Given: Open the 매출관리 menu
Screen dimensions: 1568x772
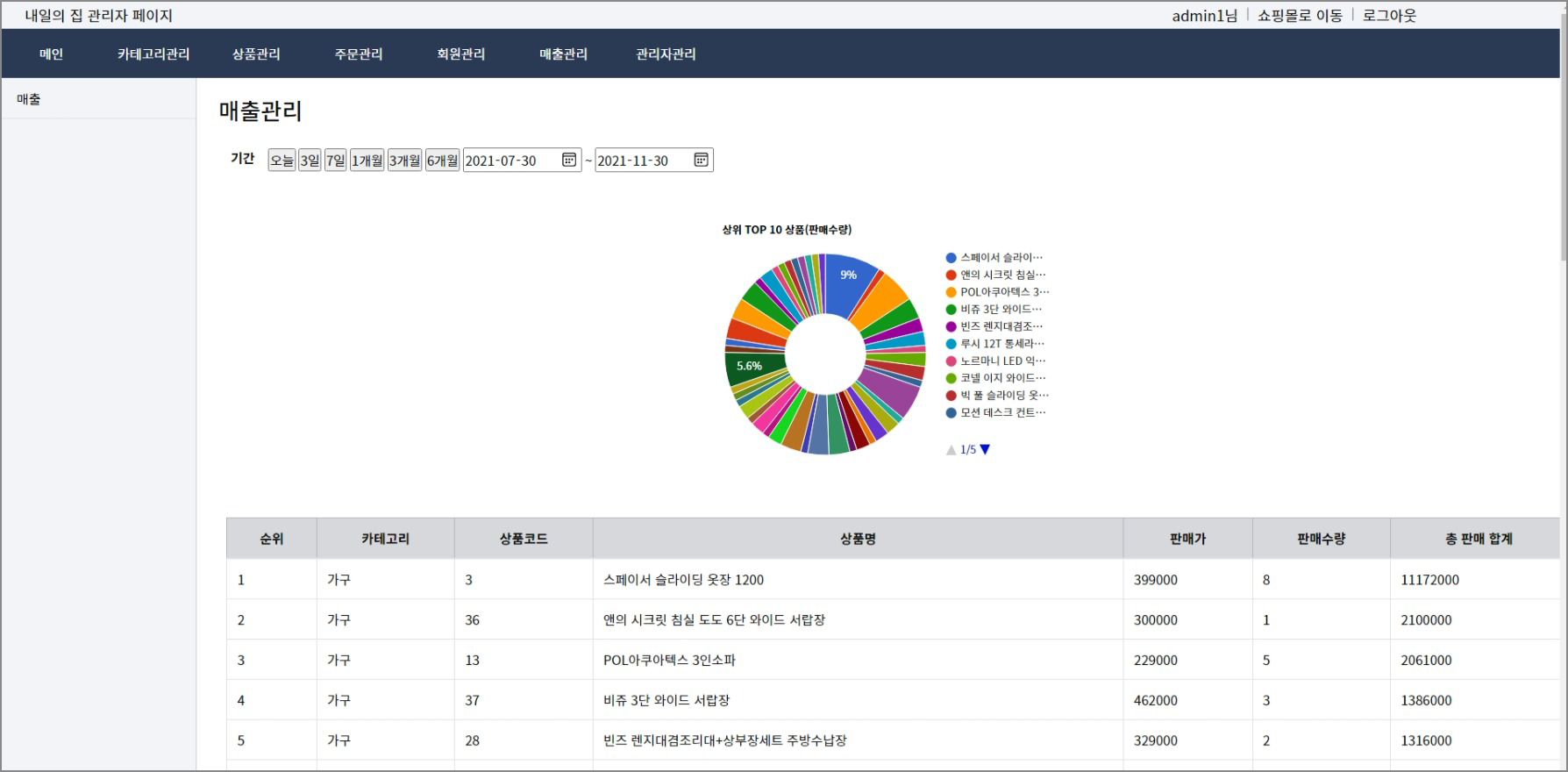Looking at the screenshot, I should click(564, 54).
